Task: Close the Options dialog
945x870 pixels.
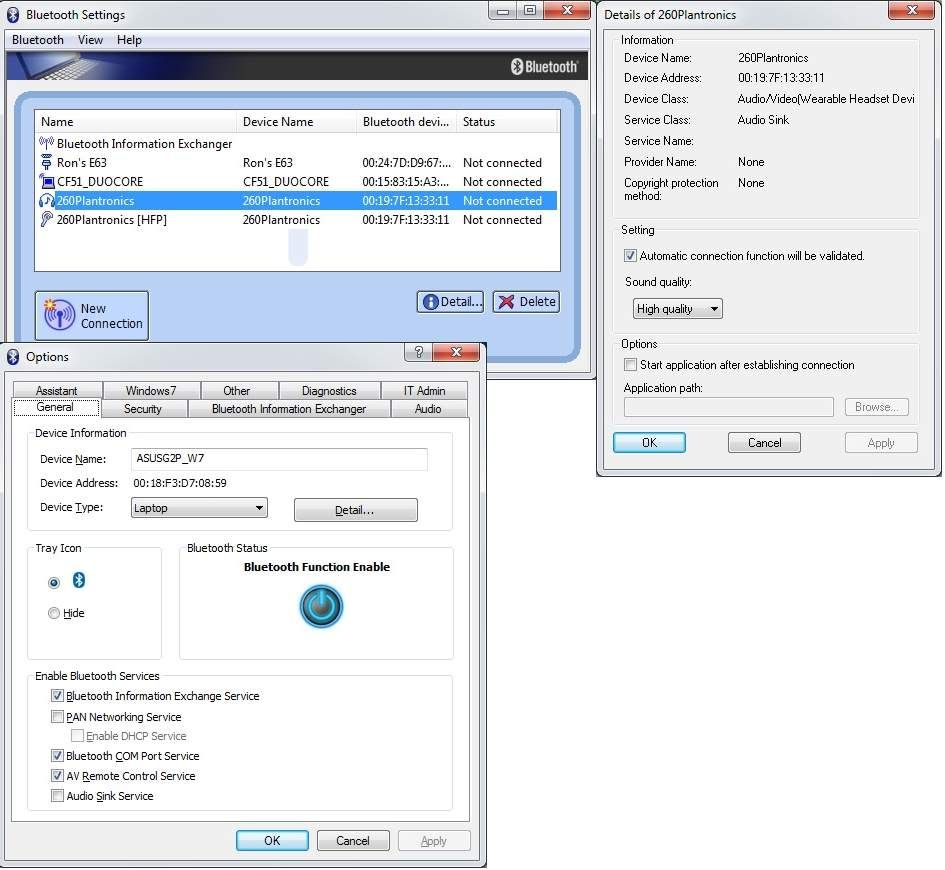Action: [x=456, y=352]
